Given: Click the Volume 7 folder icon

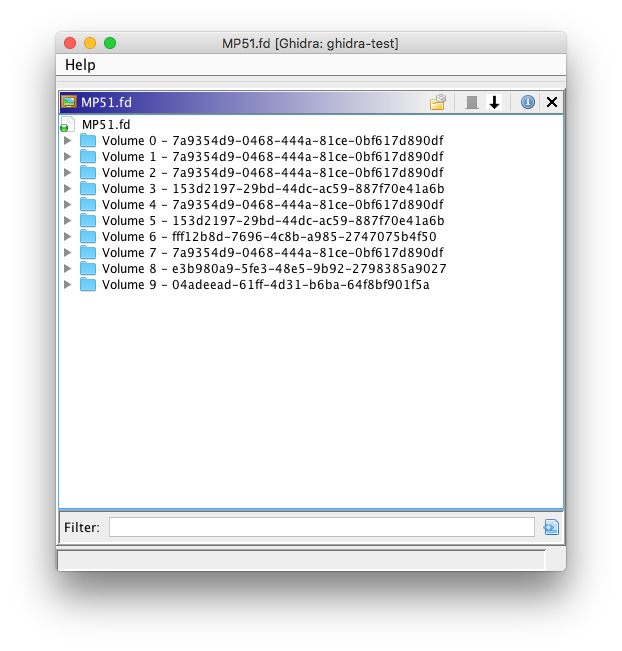Looking at the screenshot, I should [88, 252].
